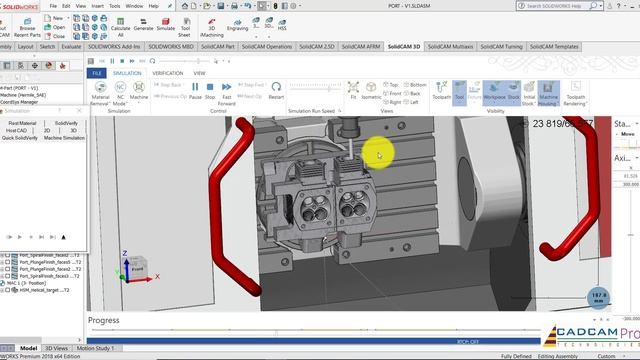Expand the HSM_Helical_target tree item
Viewport: 640px width, 360px height.
pyautogui.click(x=2, y=290)
